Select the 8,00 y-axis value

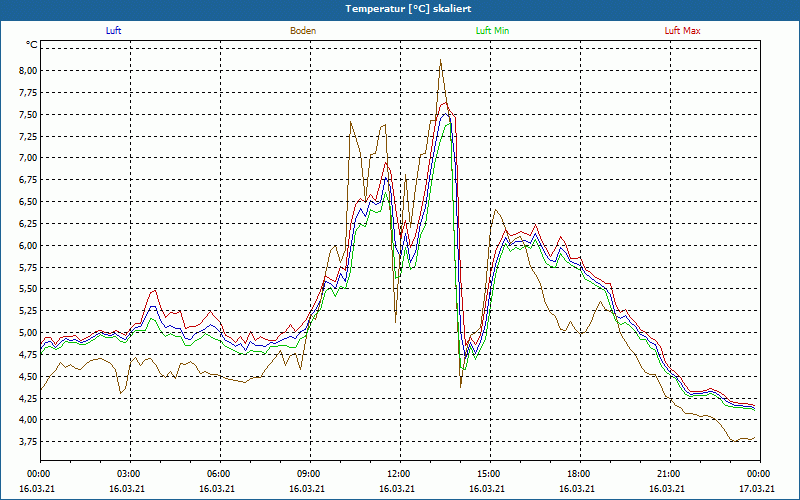[x=29, y=70]
